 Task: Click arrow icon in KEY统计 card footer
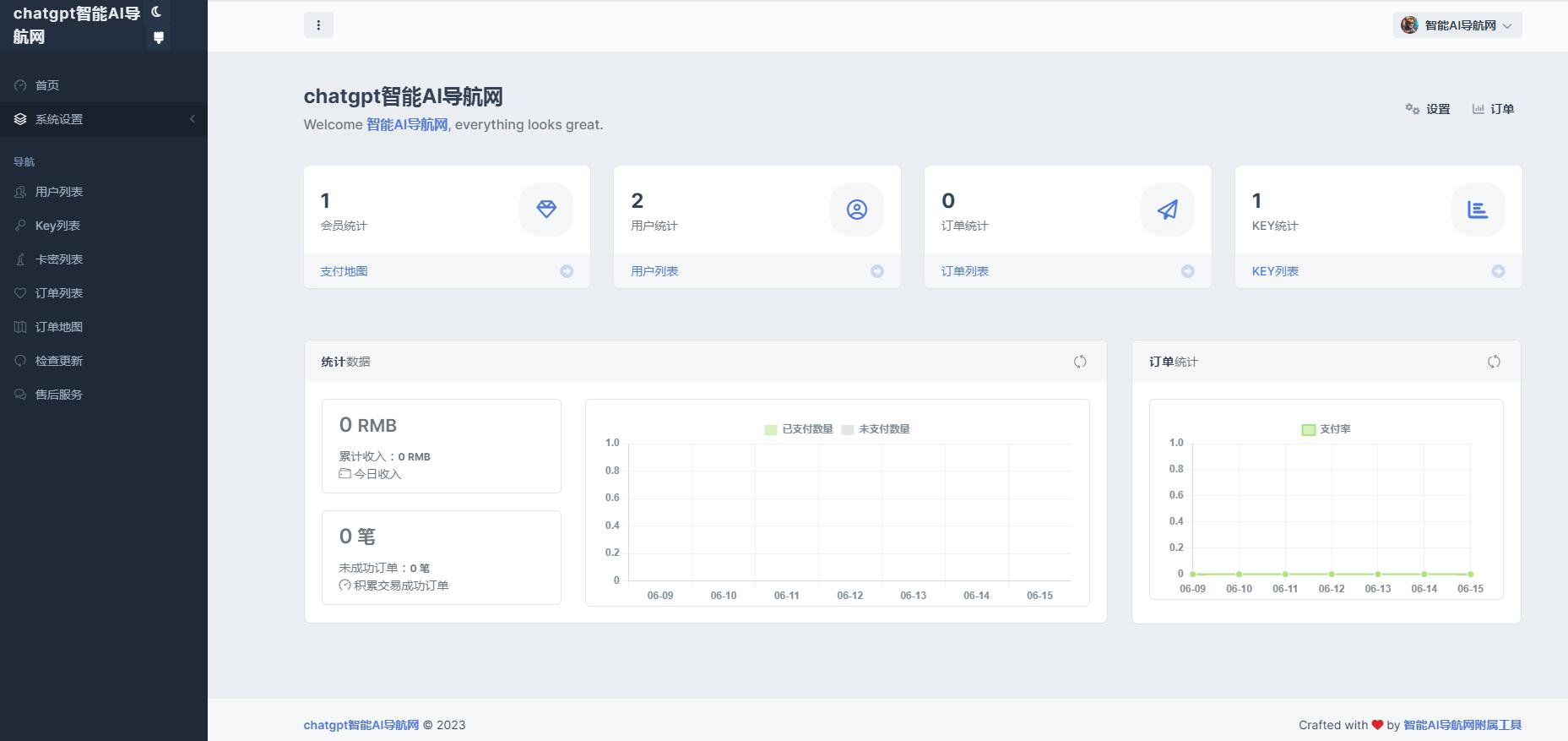(1498, 271)
